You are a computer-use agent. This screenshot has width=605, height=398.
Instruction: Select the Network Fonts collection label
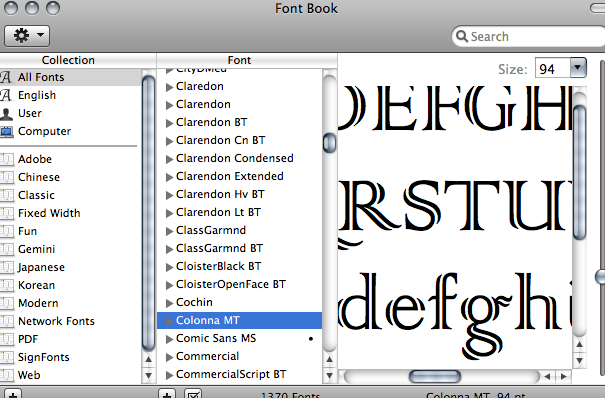click(x=56, y=321)
